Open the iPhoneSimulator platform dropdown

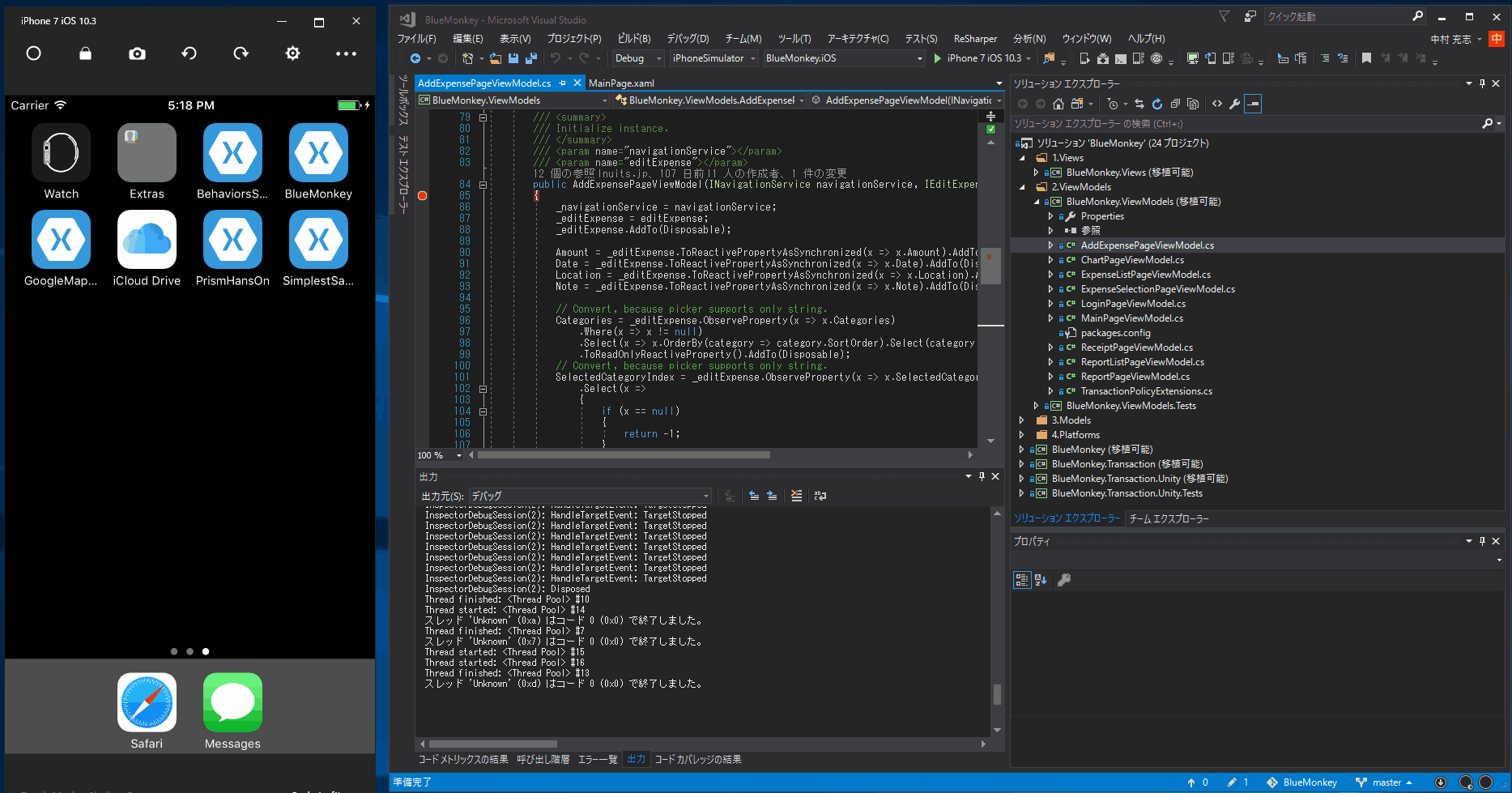(714, 58)
